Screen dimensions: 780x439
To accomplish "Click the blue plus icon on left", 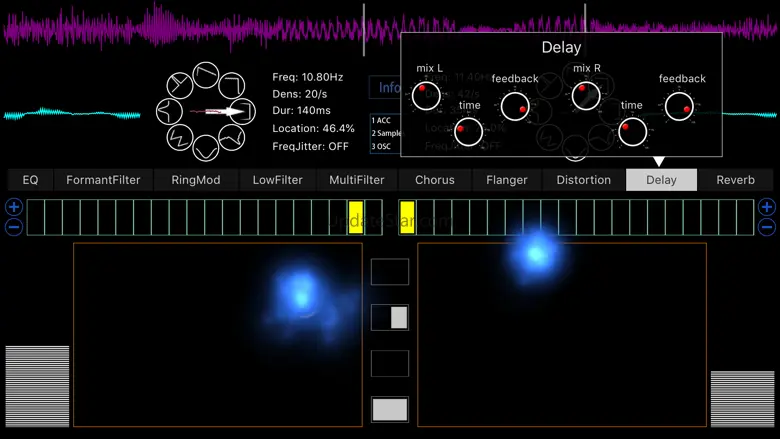I will pos(14,207).
